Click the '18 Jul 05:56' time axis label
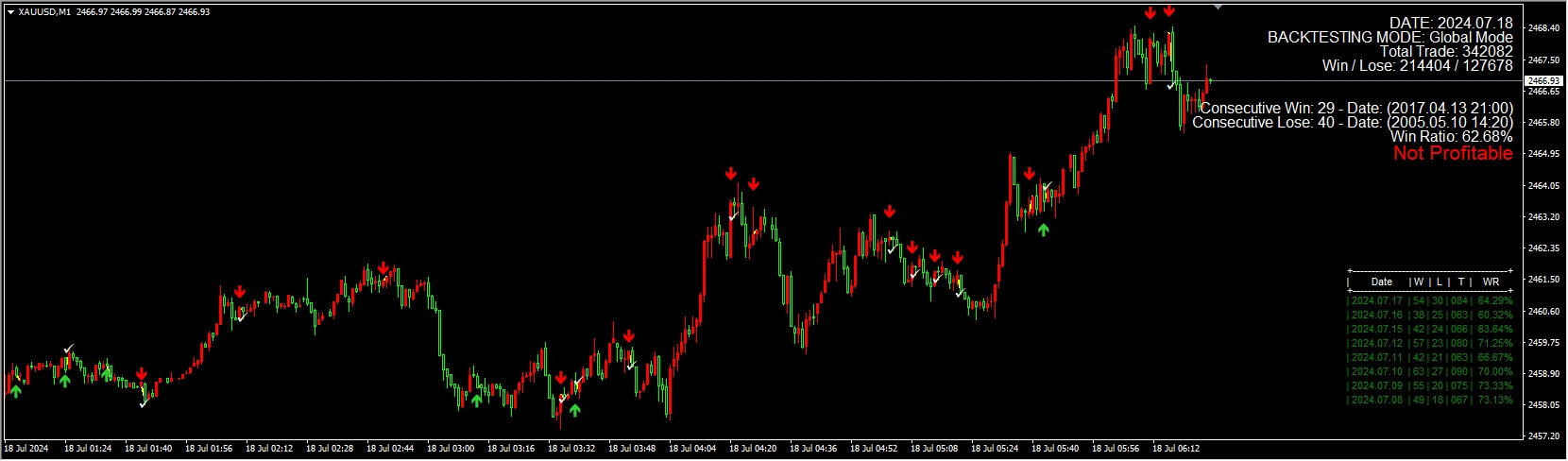The image size is (1568, 461). click(1116, 449)
